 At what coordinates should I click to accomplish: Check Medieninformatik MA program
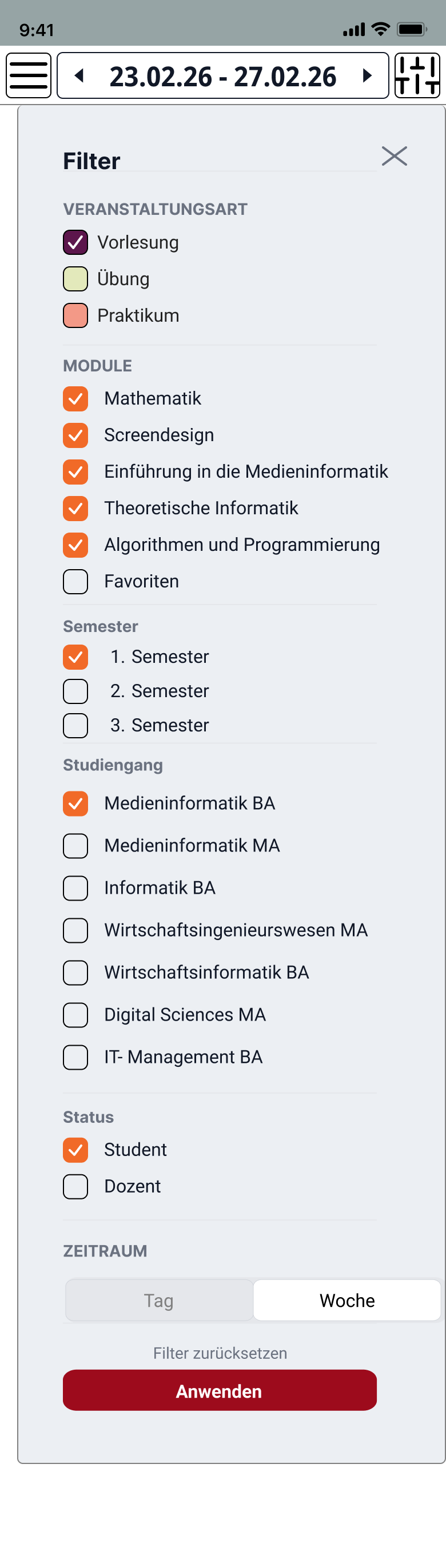point(75,846)
